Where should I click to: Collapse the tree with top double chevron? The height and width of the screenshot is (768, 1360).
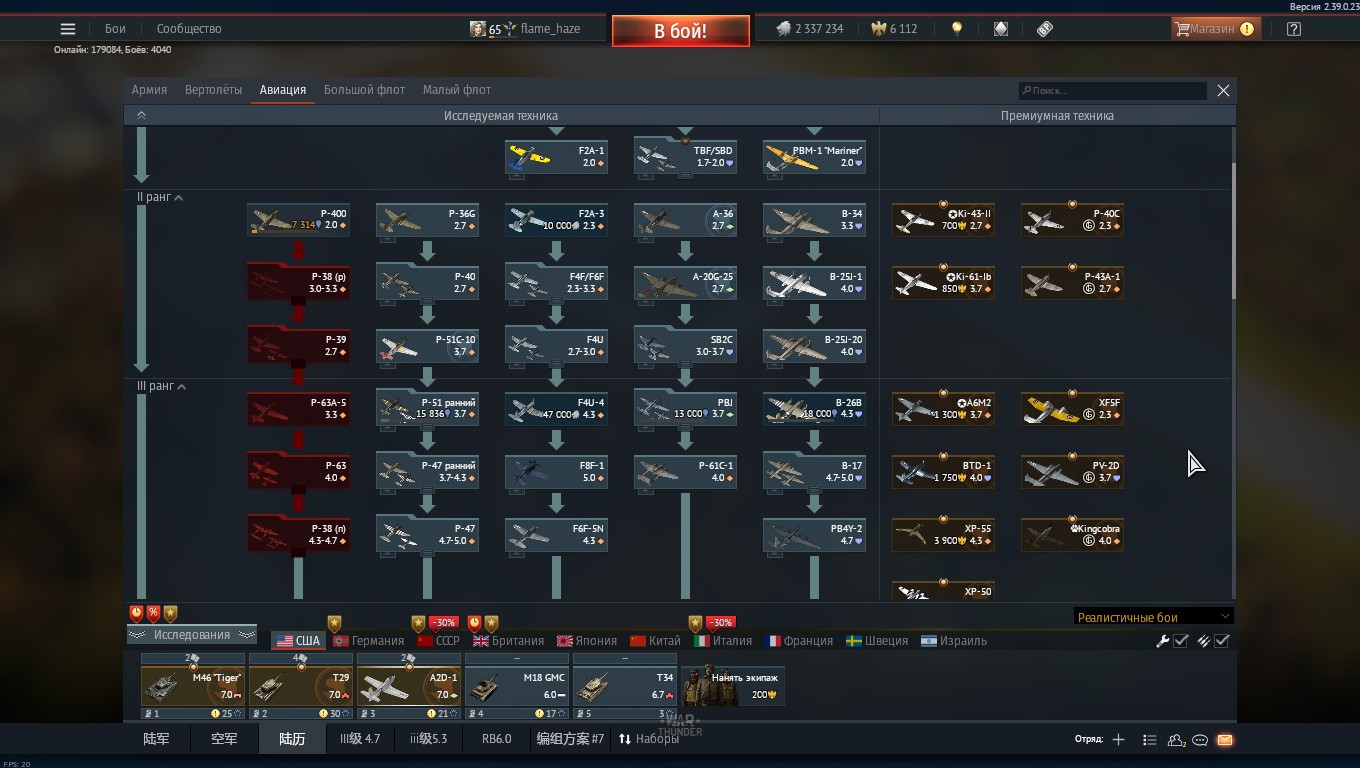(141, 115)
